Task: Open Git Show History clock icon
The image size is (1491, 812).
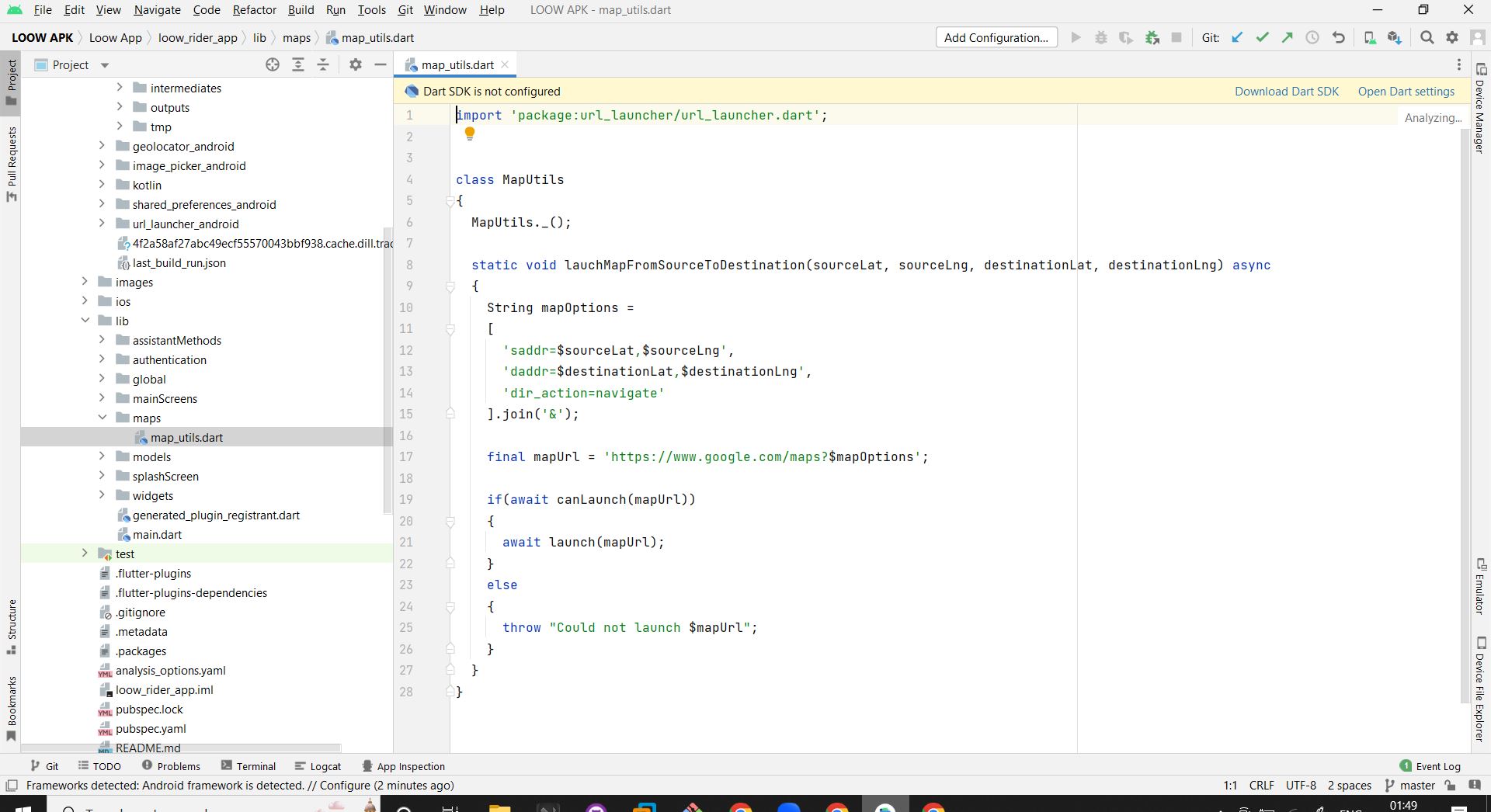Action: point(1312,37)
